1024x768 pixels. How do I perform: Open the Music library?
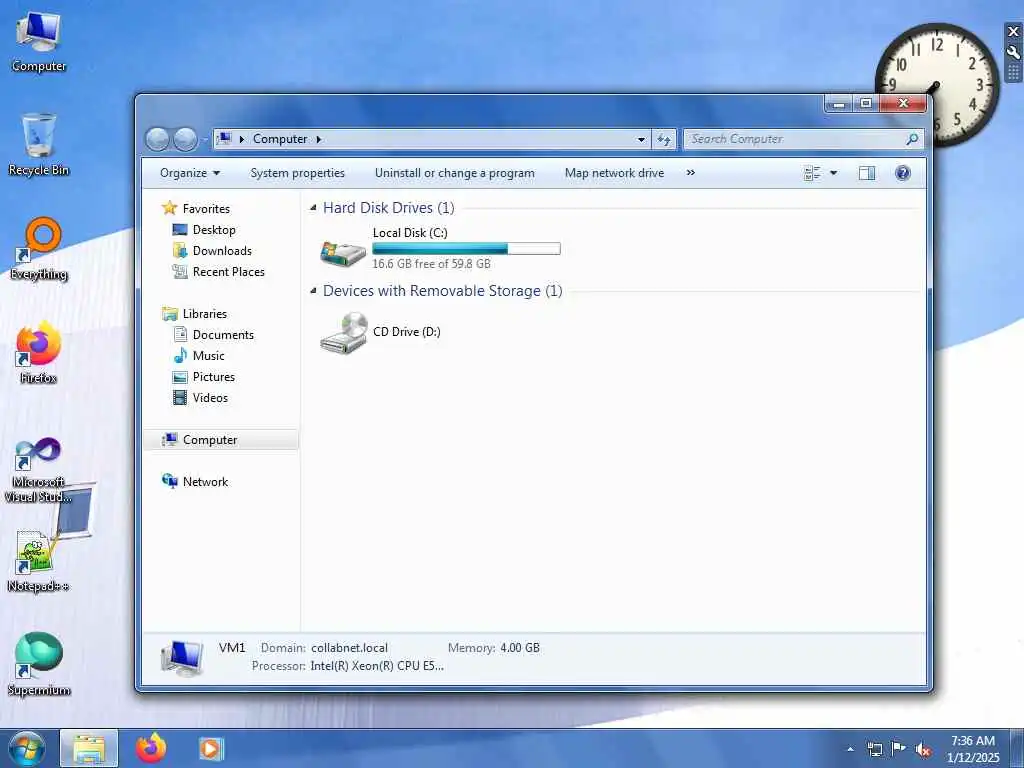pyautogui.click(x=208, y=356)
